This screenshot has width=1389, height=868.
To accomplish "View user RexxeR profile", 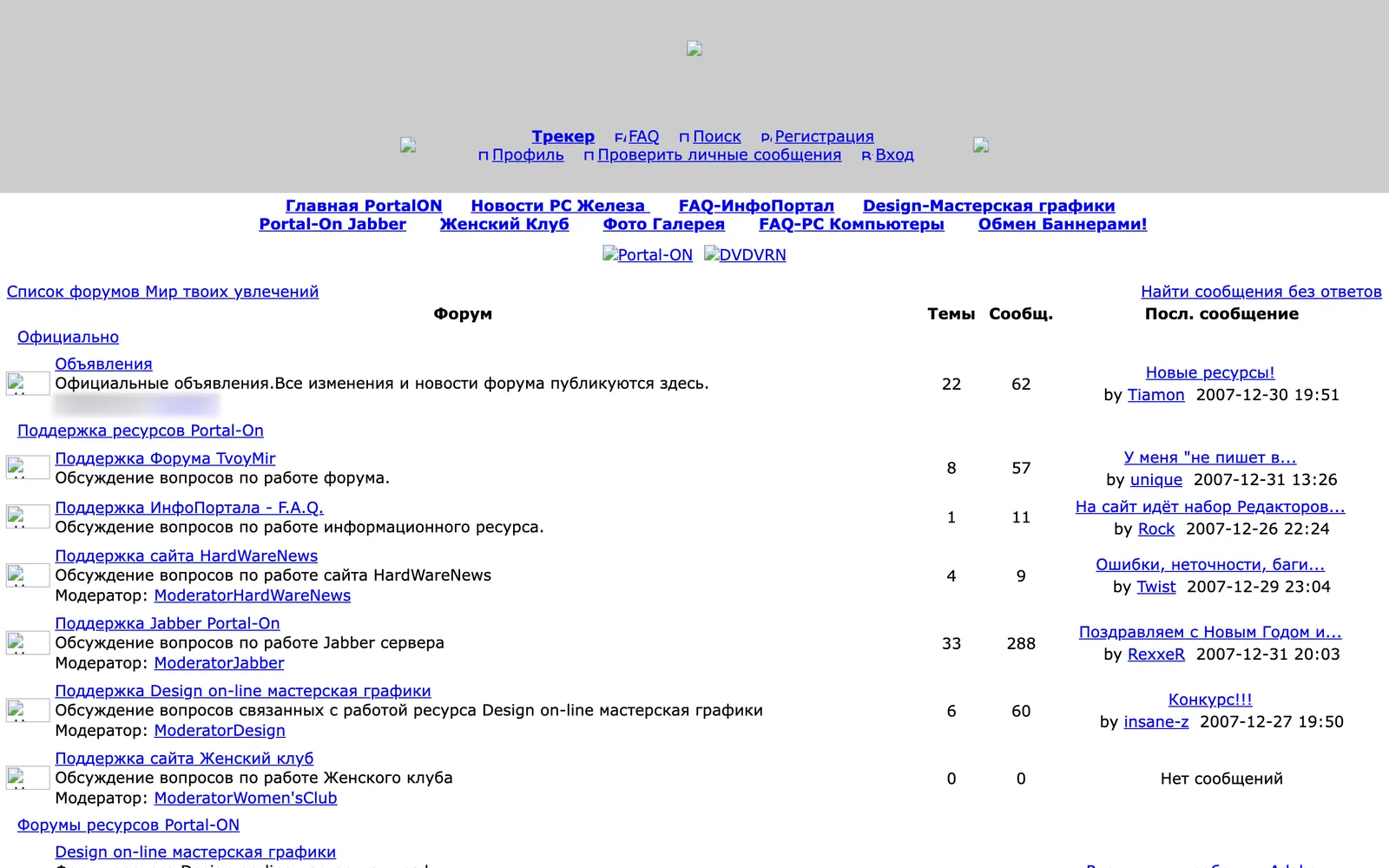I will tap(1155, 654).
